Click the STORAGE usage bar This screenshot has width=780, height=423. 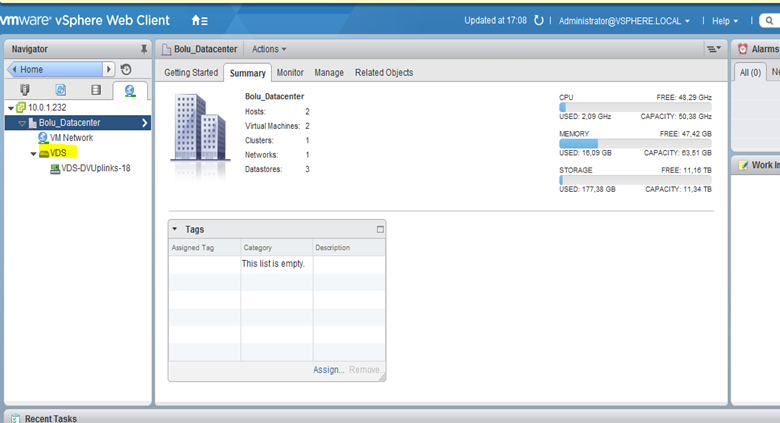point(635,180)
